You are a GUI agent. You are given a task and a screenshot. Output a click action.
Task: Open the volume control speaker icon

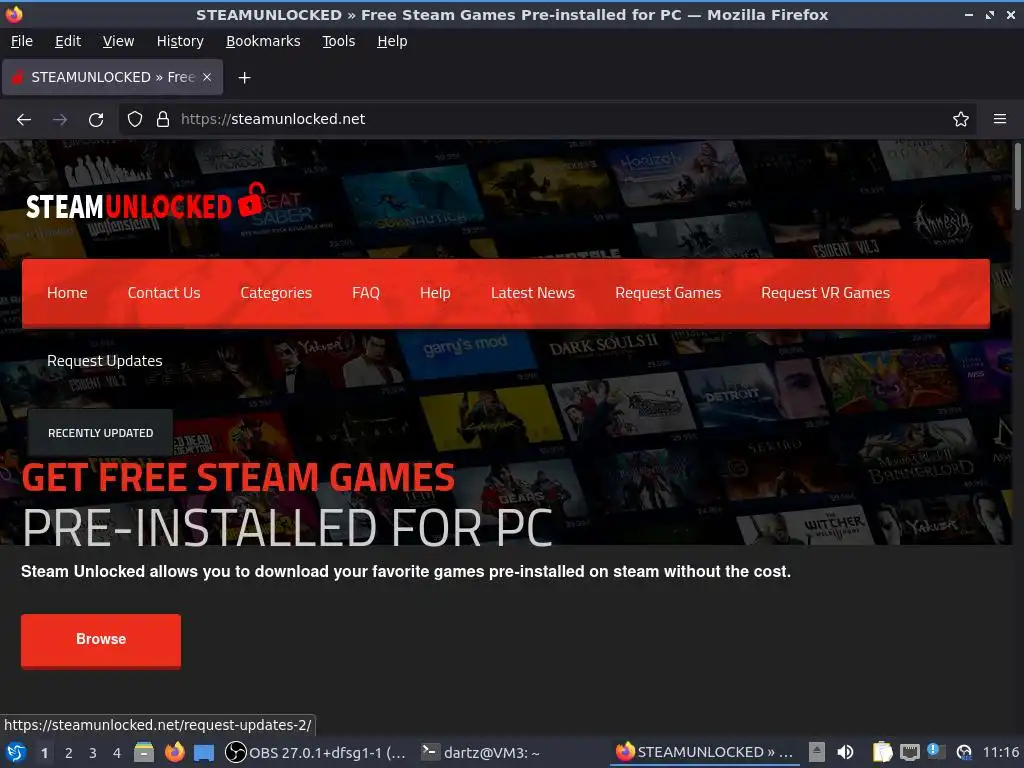[845, 753]
